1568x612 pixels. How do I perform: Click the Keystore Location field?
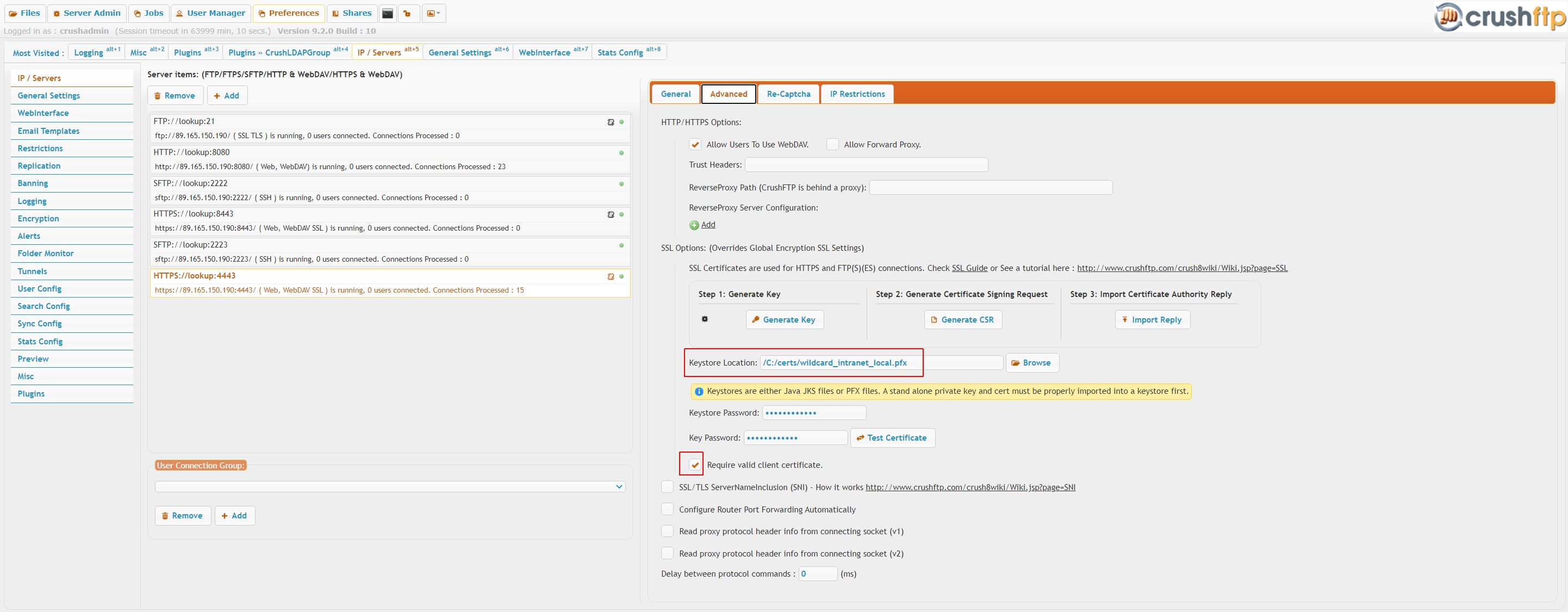click(881, 363)
